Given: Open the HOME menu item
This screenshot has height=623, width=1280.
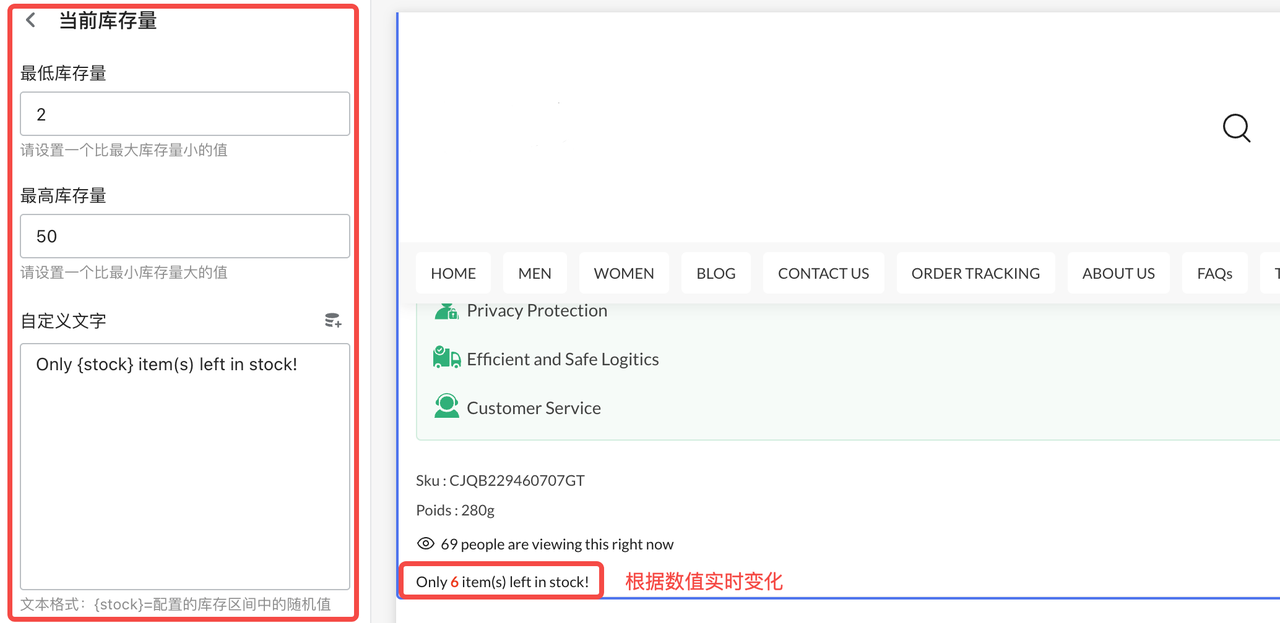Looking at the screenshot, I should [453, 273].
